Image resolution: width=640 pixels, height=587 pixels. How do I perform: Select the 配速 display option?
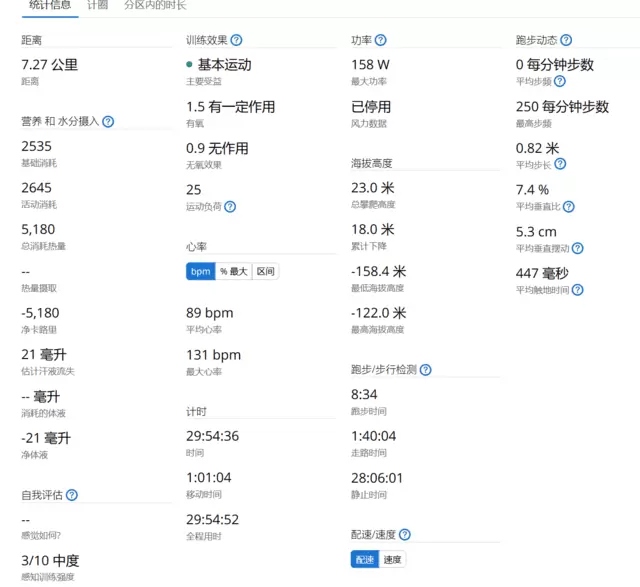[365, 560]
